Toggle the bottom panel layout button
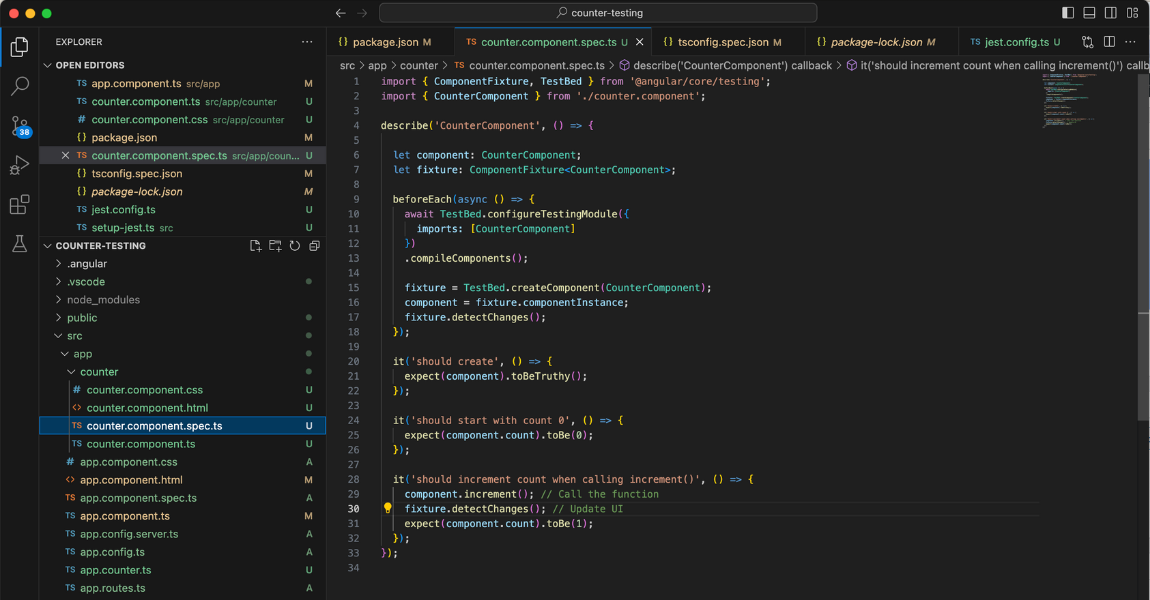This screenshot has width=1150, height=600. [1090, 13]
